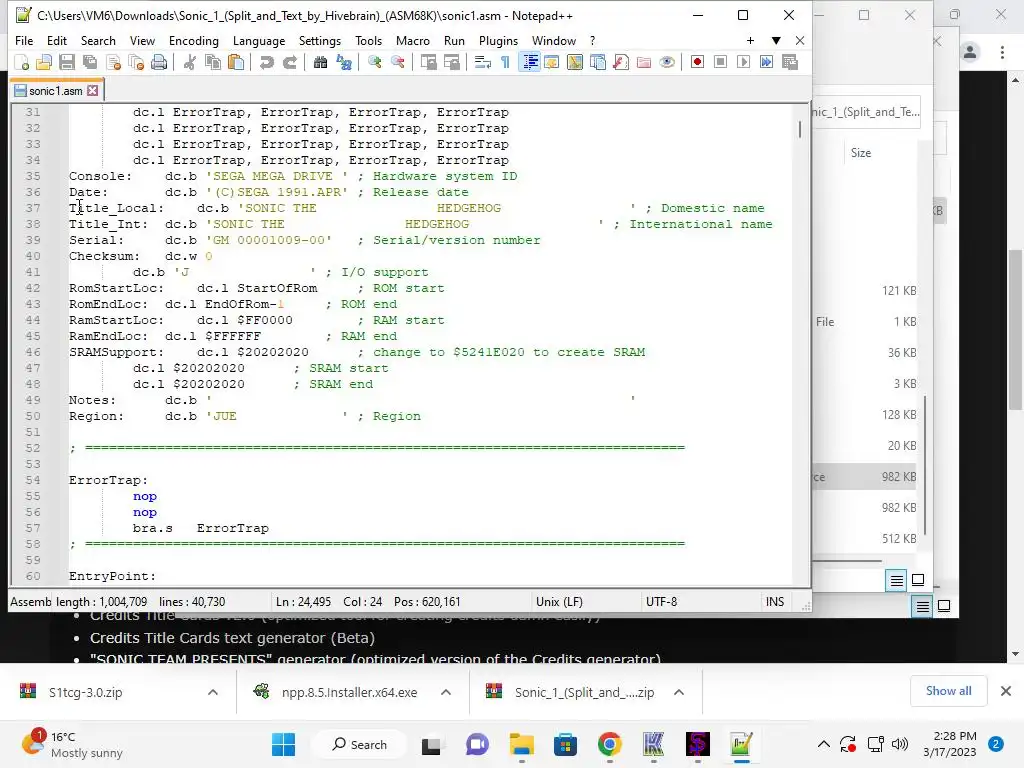The image size is (1024, 768).
Task: Expand options for Sonic_1 zip download
Action: [679, 692]
